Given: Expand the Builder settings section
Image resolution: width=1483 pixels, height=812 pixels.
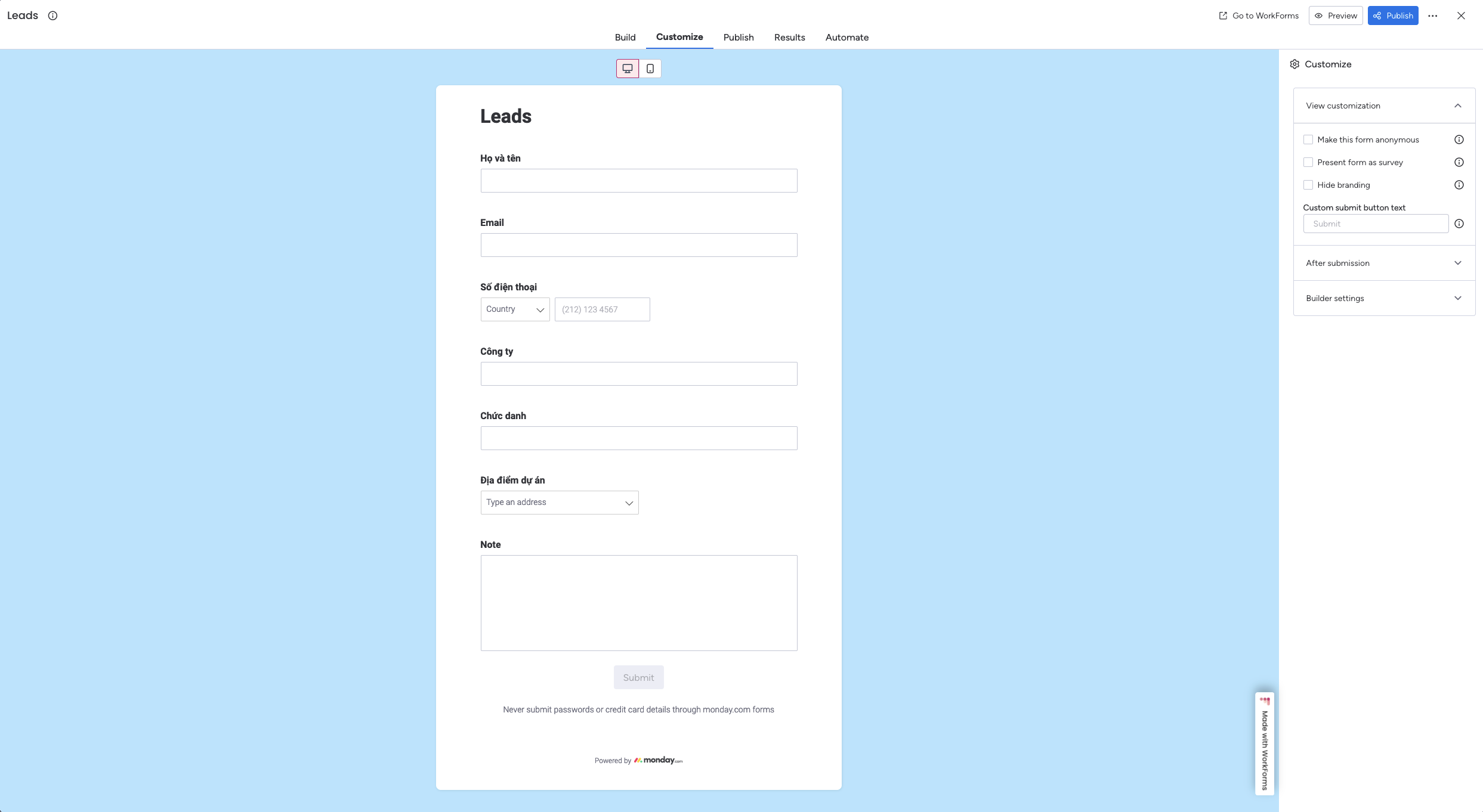Looking at the screenshot, I should pos(1383,298).
